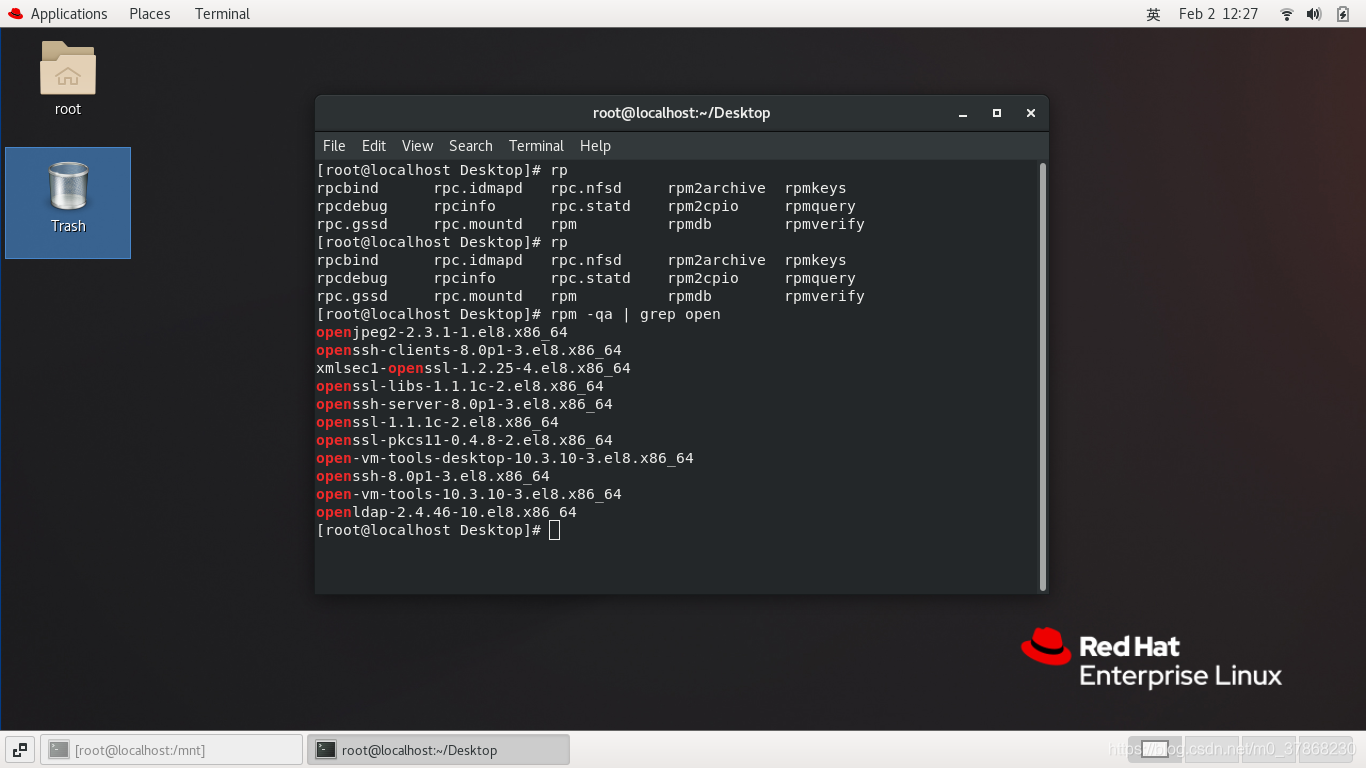The image size is (1366, 768).
Task: Switch to the [root@localhost:/mnt] taskbar window
Action: tap(170, 748)
